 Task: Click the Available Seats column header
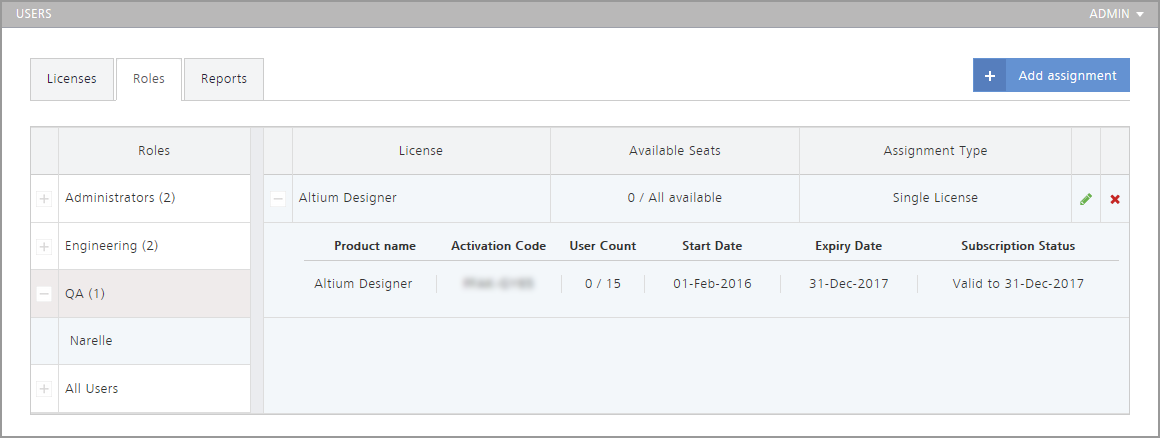674,151
